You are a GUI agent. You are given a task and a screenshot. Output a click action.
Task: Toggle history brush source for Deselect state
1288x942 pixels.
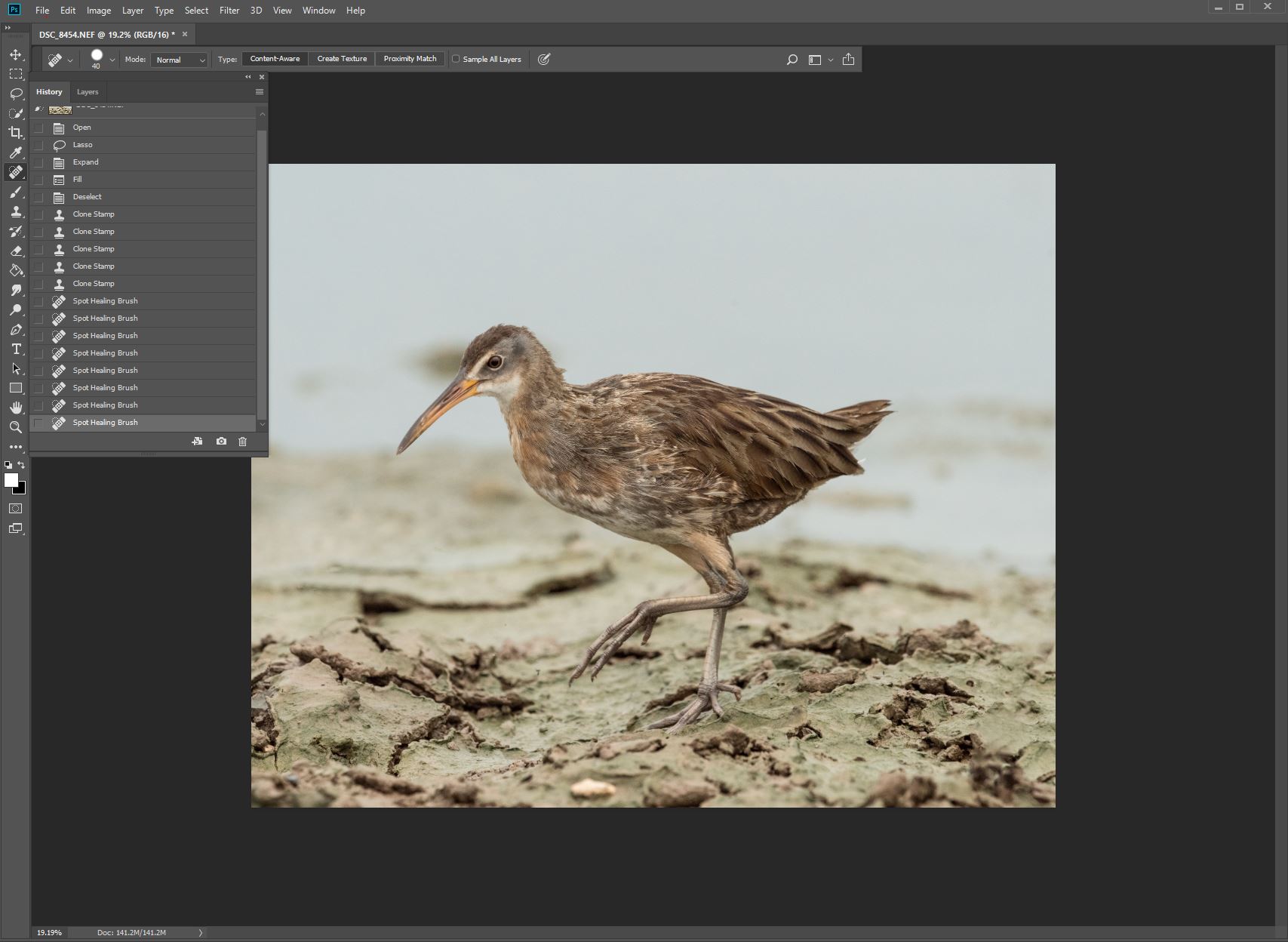[38, 197]
